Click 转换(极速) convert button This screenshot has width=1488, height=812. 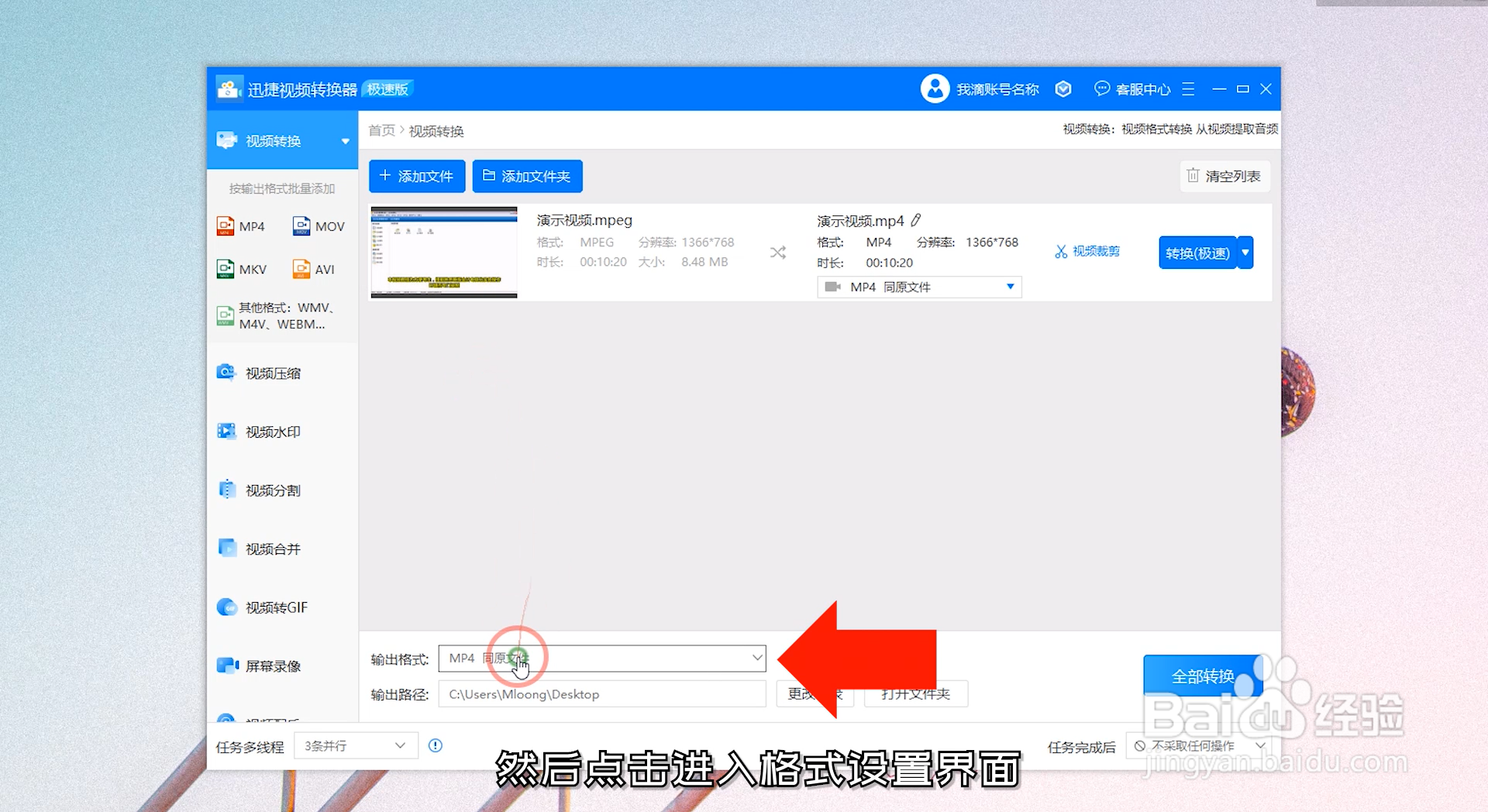pos(1197,253)
